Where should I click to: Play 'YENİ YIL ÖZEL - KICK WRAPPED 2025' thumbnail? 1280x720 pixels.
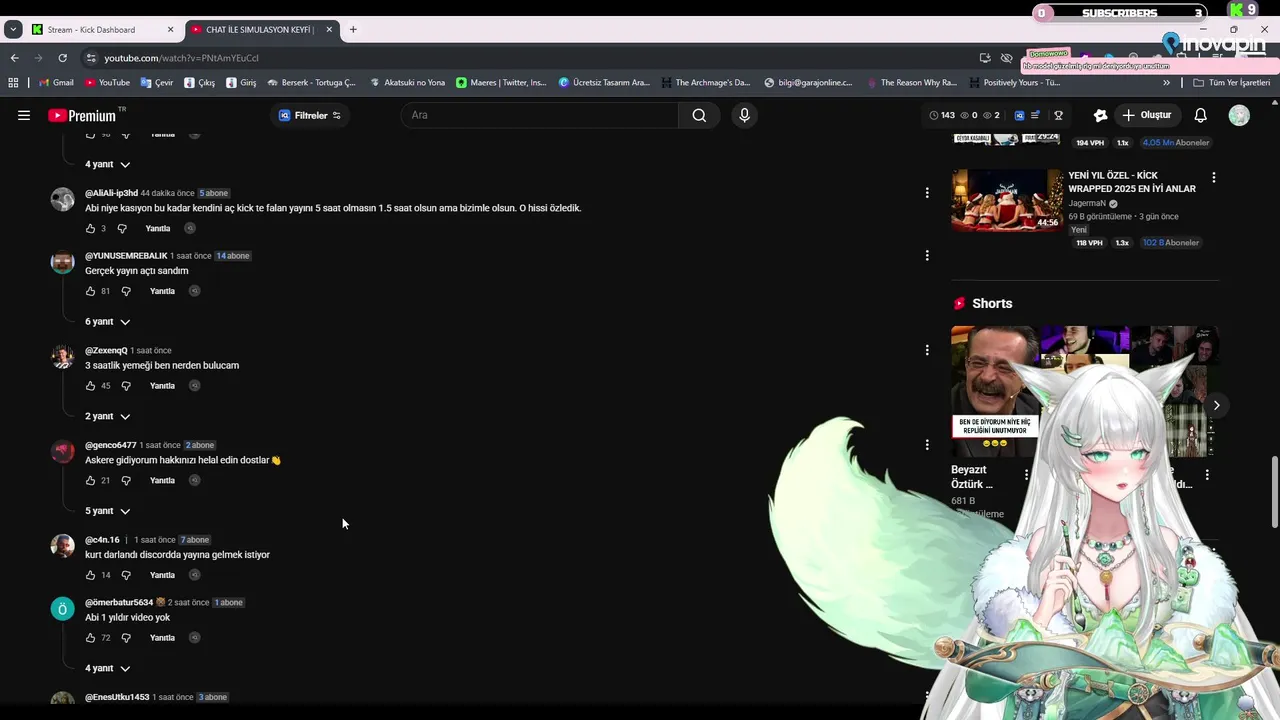[x=1007, y=200]
